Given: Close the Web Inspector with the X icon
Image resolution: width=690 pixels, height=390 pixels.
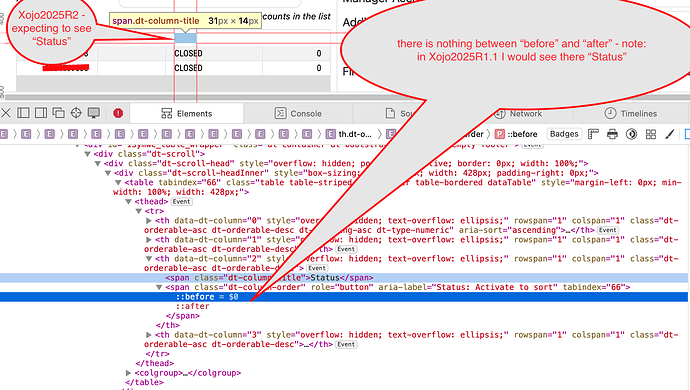Looking at the screenshot, I should coord(6,113).
